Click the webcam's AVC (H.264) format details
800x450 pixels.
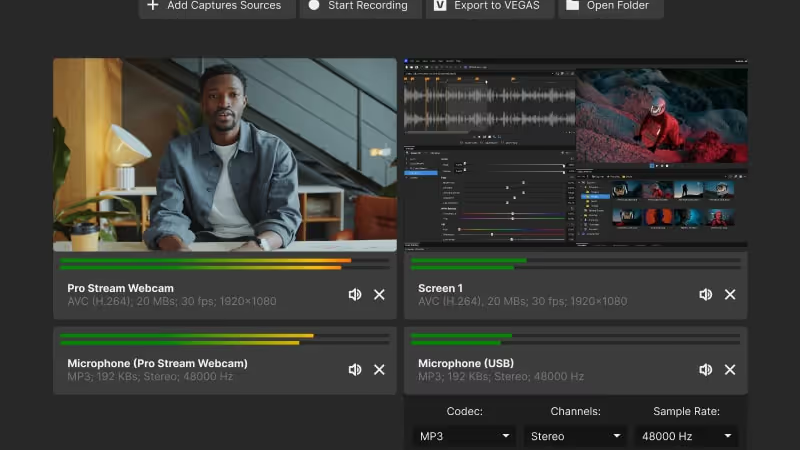pyautogui.click(x=172, y=302)
